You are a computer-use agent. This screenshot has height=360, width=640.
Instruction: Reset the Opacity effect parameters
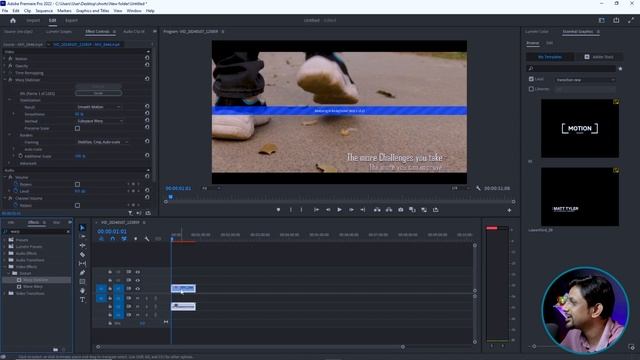pyautogui.click(x=147, y=65)
